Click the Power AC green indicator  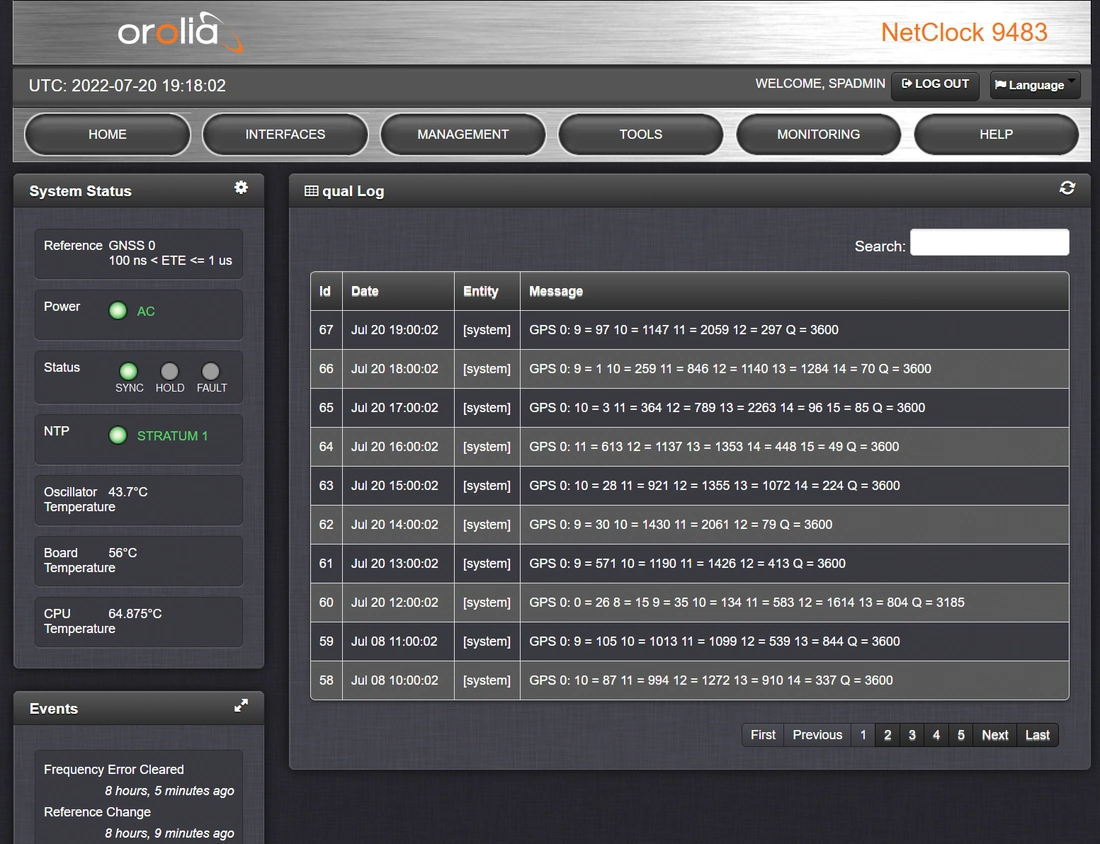[118, 311]
